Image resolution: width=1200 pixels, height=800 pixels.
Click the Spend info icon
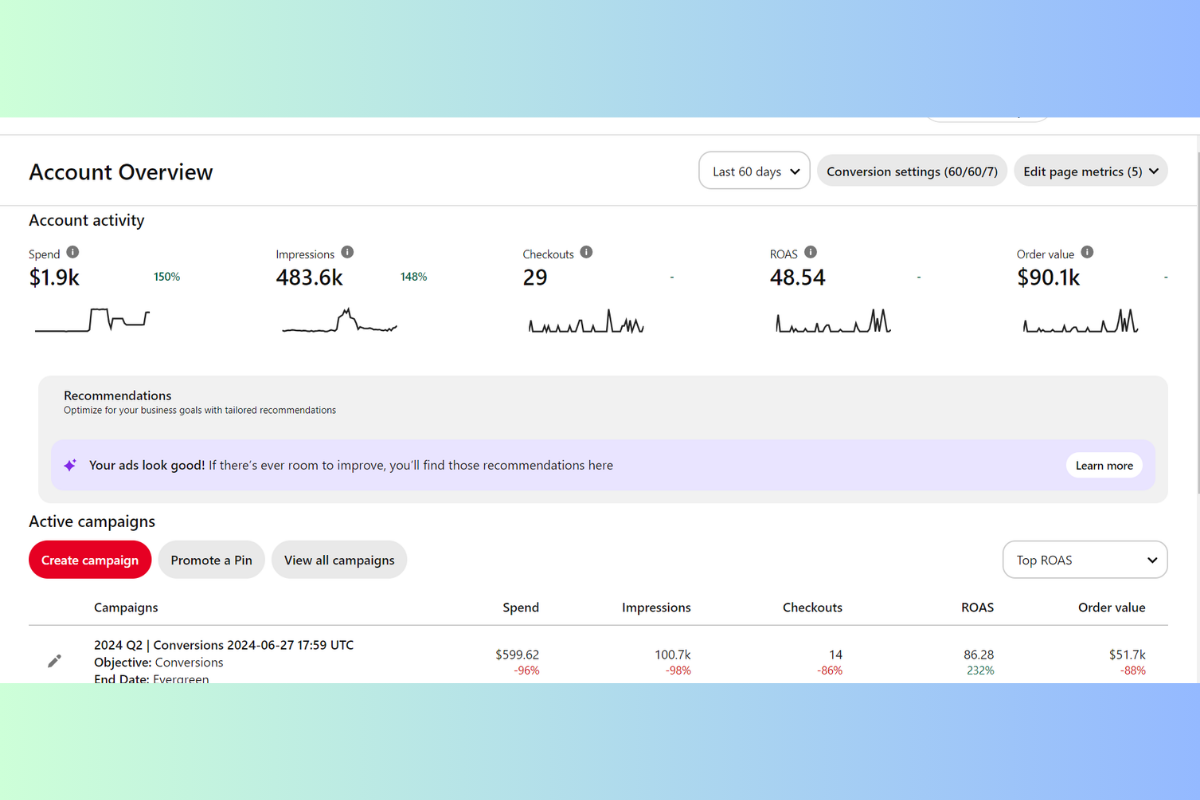coord(73,253)
